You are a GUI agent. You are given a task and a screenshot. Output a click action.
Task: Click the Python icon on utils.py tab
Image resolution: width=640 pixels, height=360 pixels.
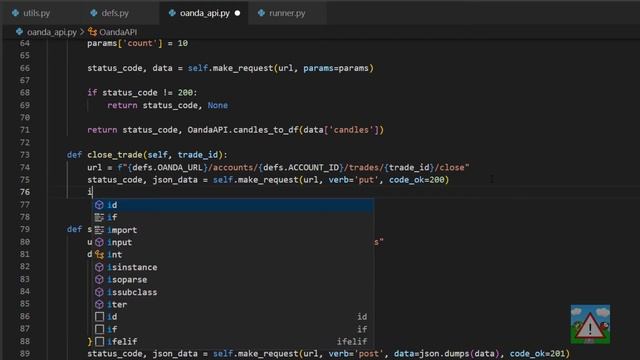coord(16,13)
